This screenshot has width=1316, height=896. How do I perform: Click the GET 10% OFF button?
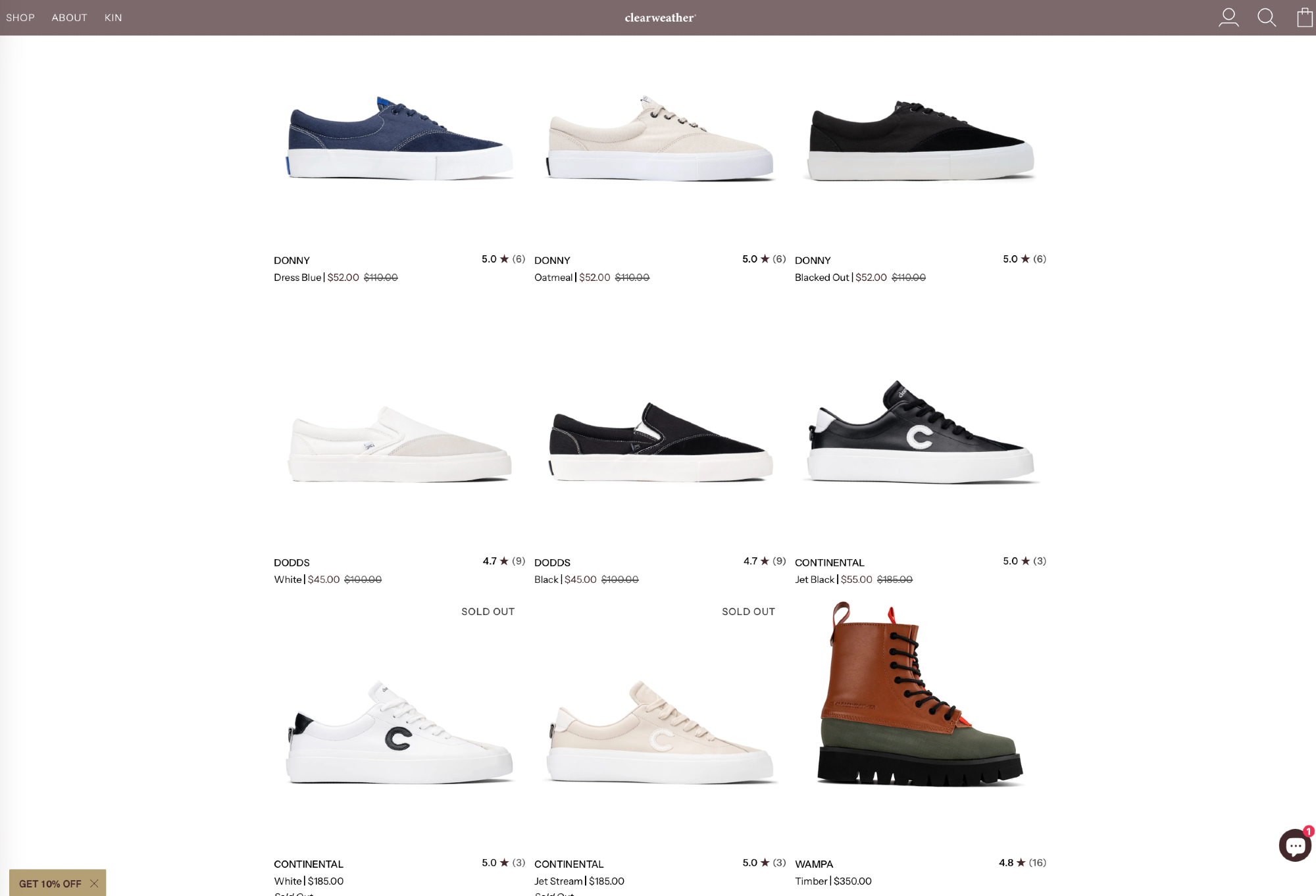50,884
